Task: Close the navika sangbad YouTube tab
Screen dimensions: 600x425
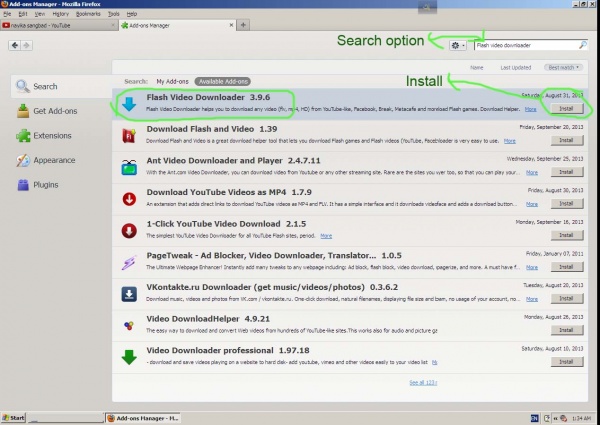Action: point(113,25)
